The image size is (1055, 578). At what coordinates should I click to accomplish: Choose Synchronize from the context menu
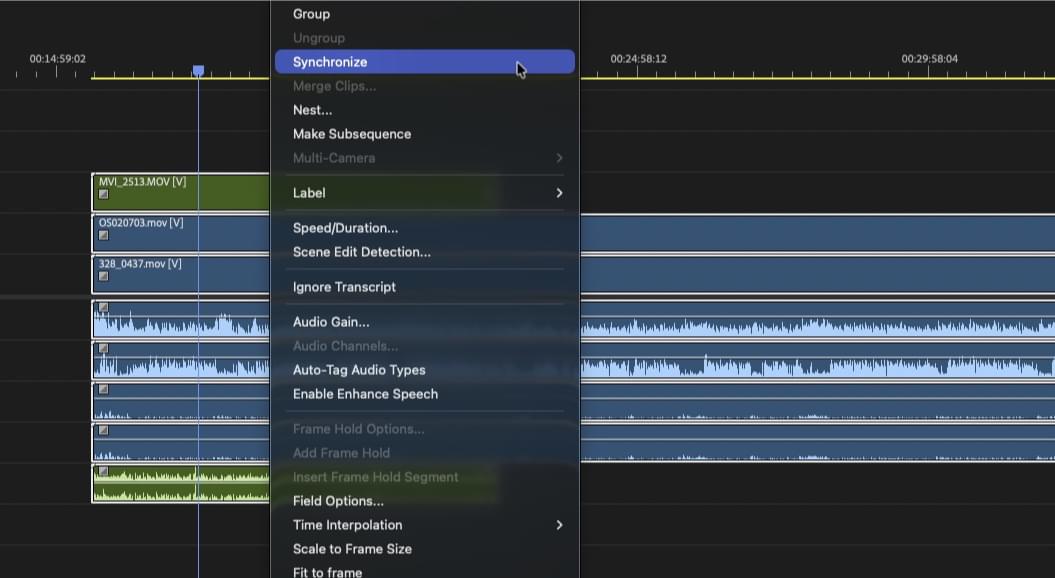[425, 62]
